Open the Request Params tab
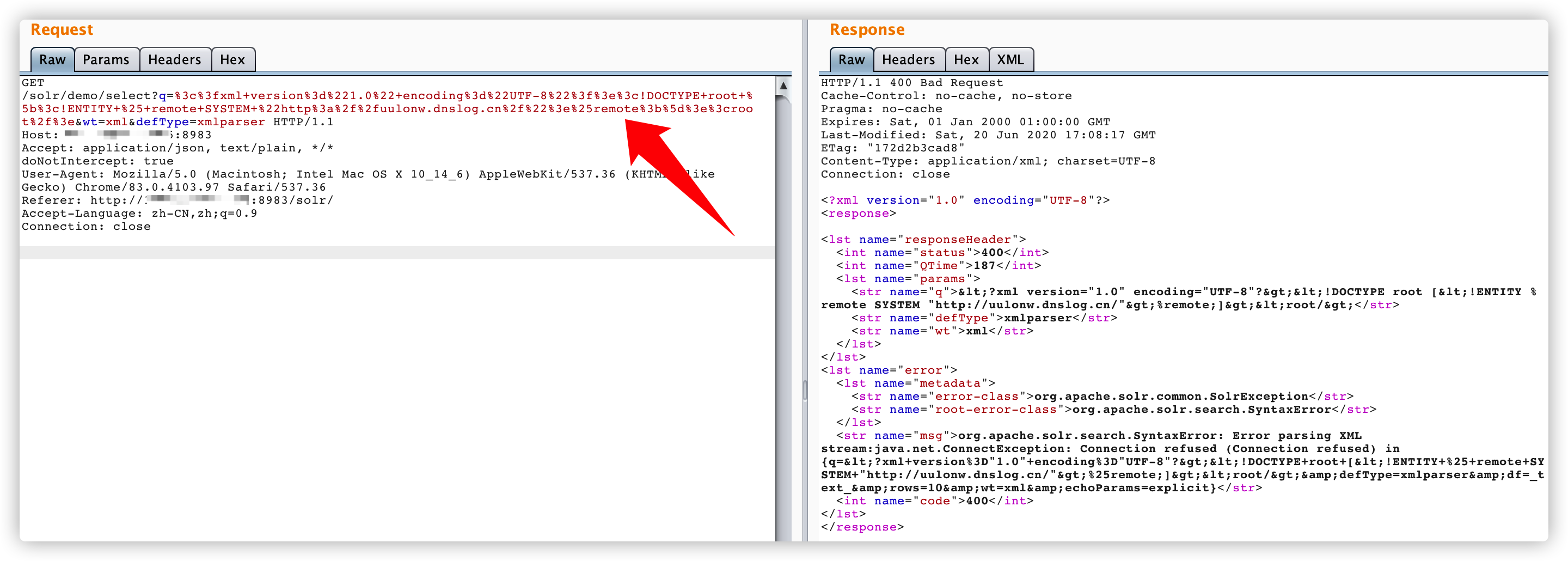The image size is (1568, 561). click(x=107, y=60)
